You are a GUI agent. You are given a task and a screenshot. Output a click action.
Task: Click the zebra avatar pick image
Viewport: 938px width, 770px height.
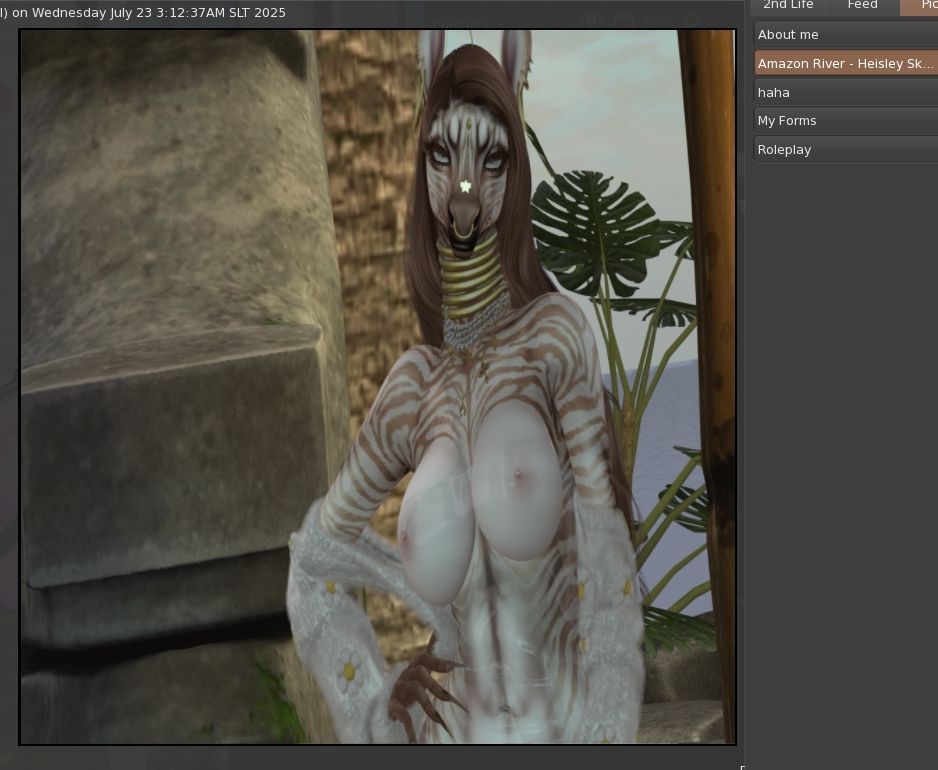click(378, 387)
